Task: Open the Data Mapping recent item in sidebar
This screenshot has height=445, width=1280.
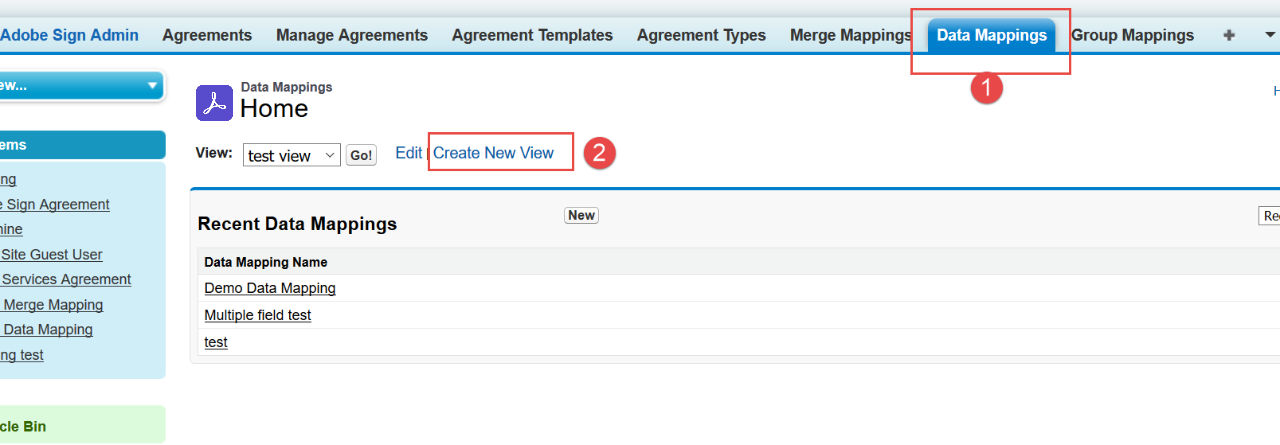Action: point(46,329)
